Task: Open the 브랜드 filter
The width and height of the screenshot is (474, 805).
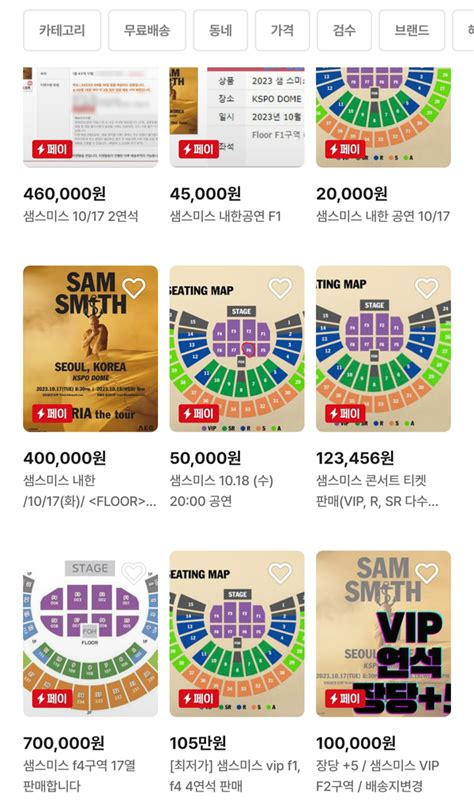Action: tap(412, 30)
